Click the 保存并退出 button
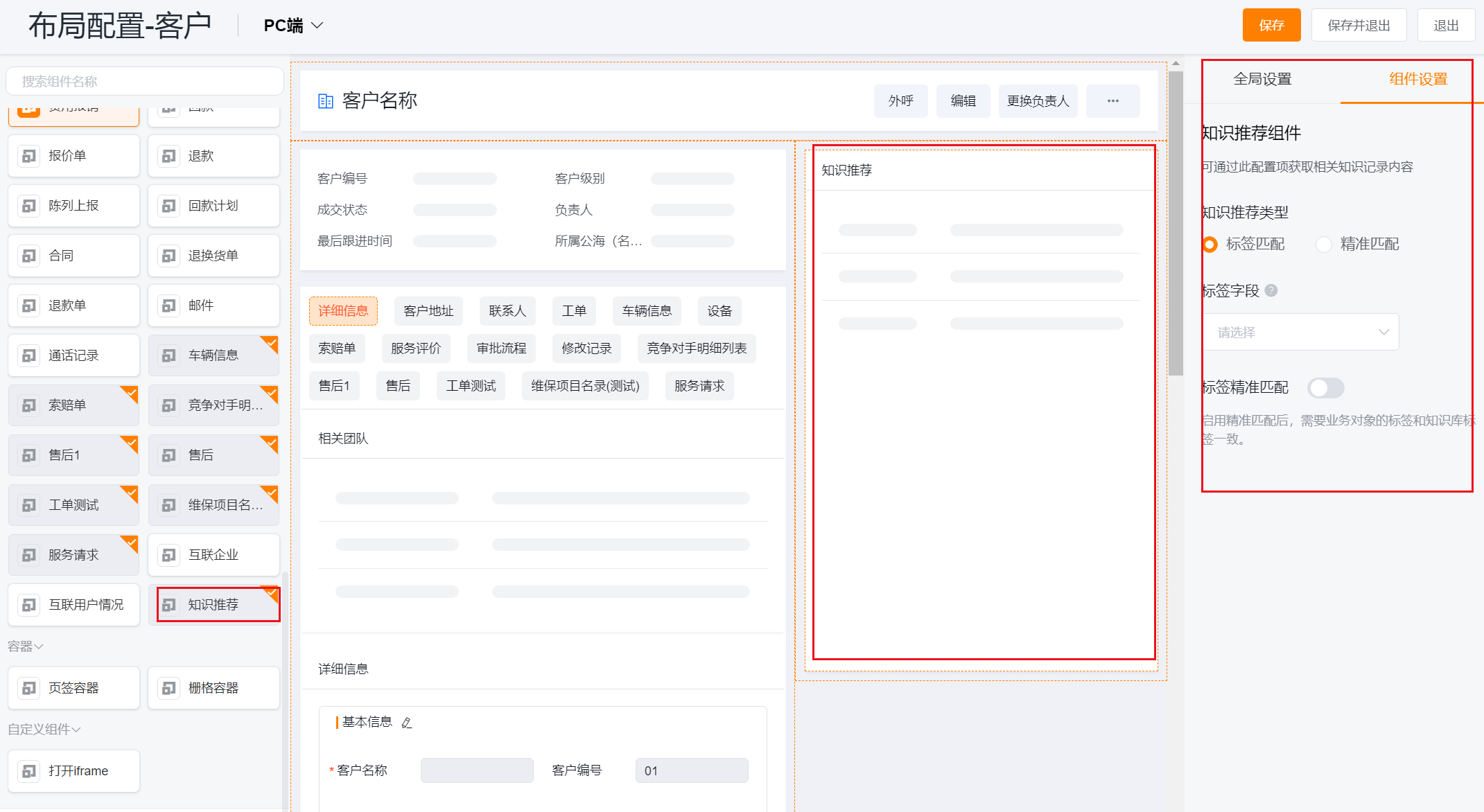Screen dimensions: 1484x812 pos(1359,26)
